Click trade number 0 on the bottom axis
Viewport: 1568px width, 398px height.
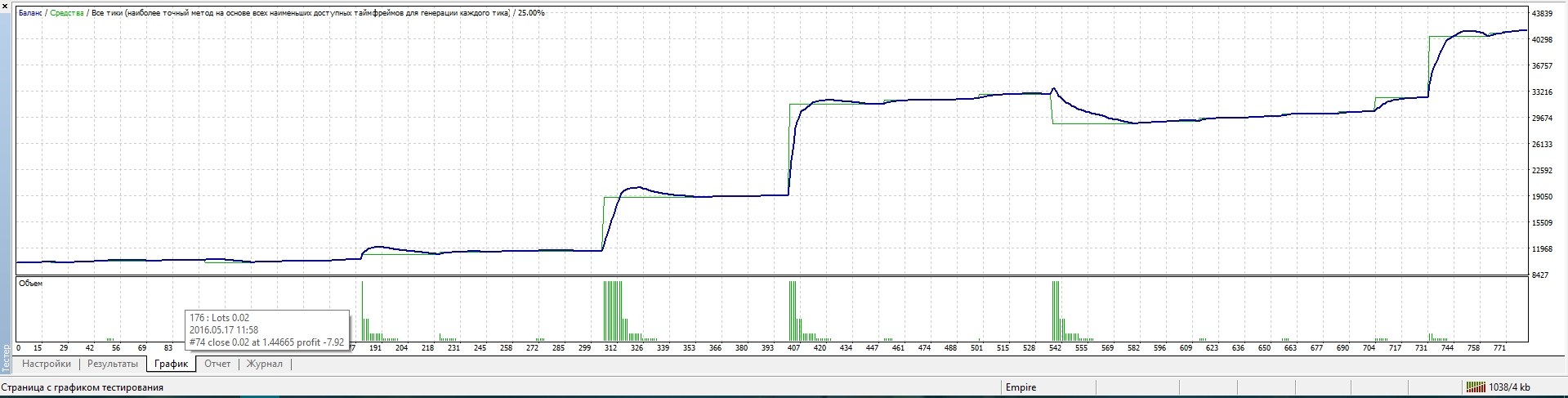coord(19,348)
